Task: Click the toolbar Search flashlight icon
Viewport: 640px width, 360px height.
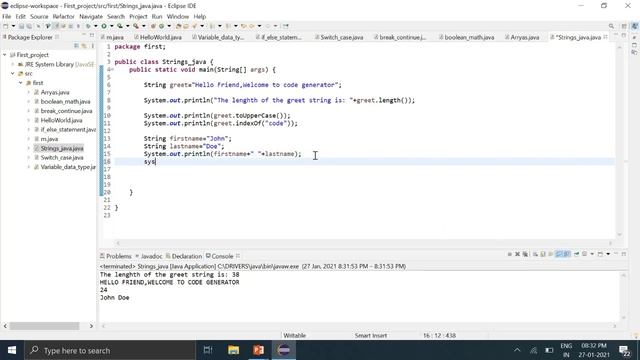Action: point(194,26)
